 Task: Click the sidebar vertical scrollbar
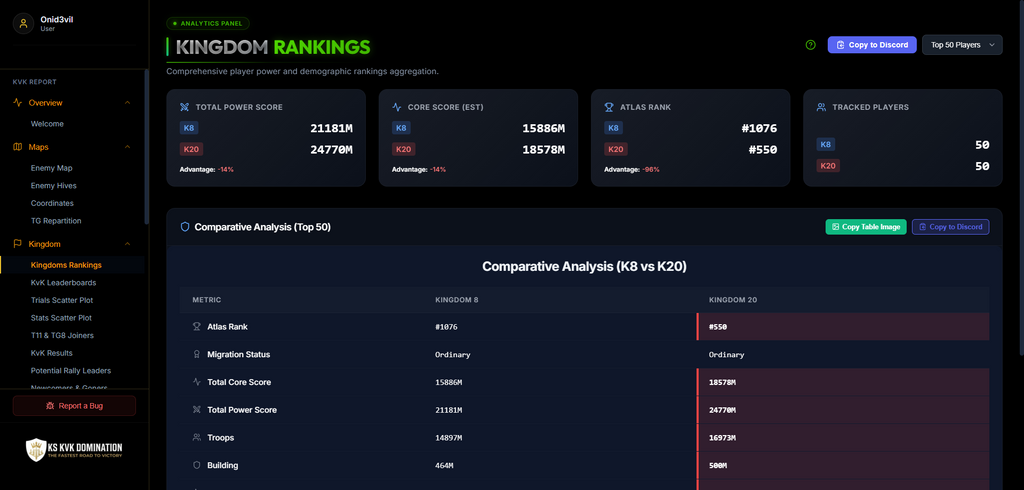click(x=146, y=147)
